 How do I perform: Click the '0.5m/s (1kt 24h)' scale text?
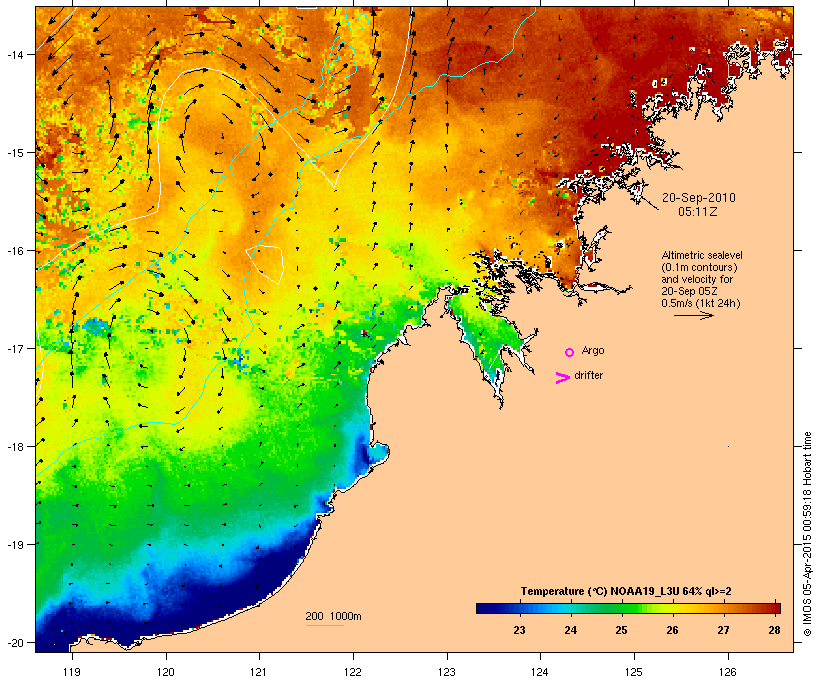pyautogui.click(x=701, y=303)
